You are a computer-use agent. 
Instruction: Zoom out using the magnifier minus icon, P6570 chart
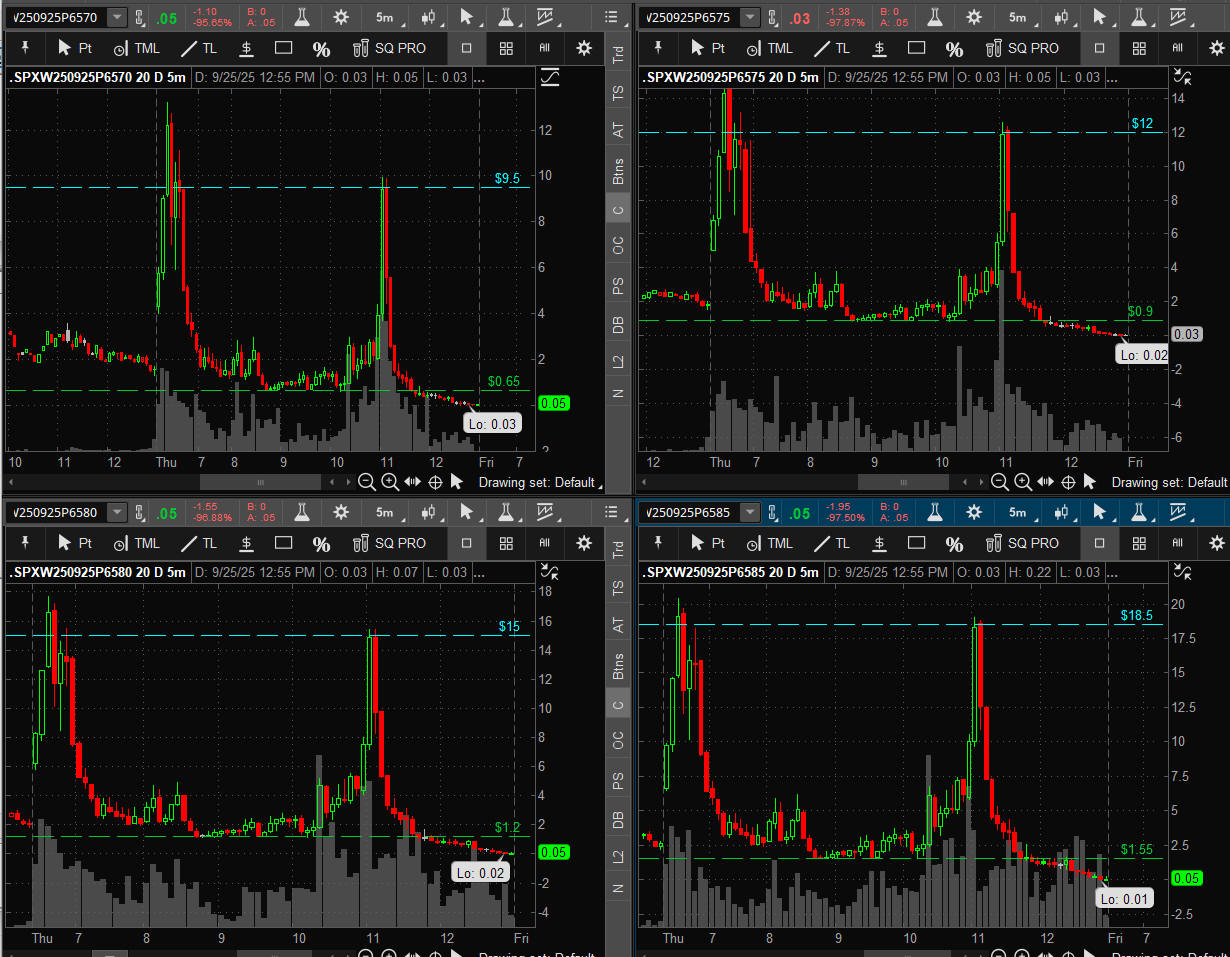[x=367, y=482]
